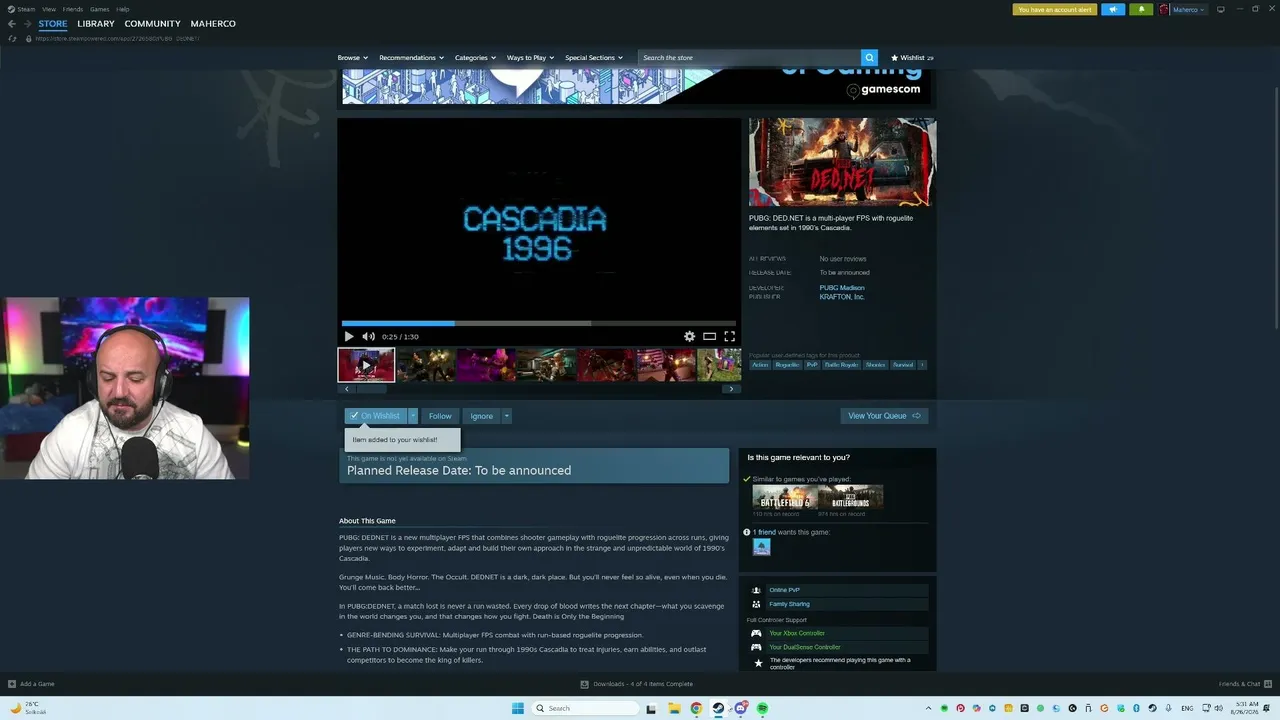Open Downloads status in bottom bar
This screenshot has width=1280, height=720.
click(636, 684)
